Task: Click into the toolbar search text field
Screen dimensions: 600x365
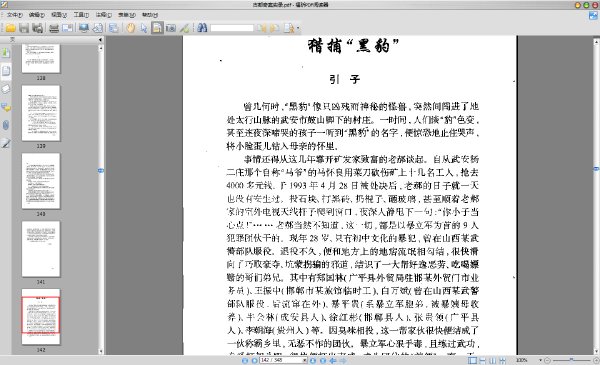Action: pos(232,28)
